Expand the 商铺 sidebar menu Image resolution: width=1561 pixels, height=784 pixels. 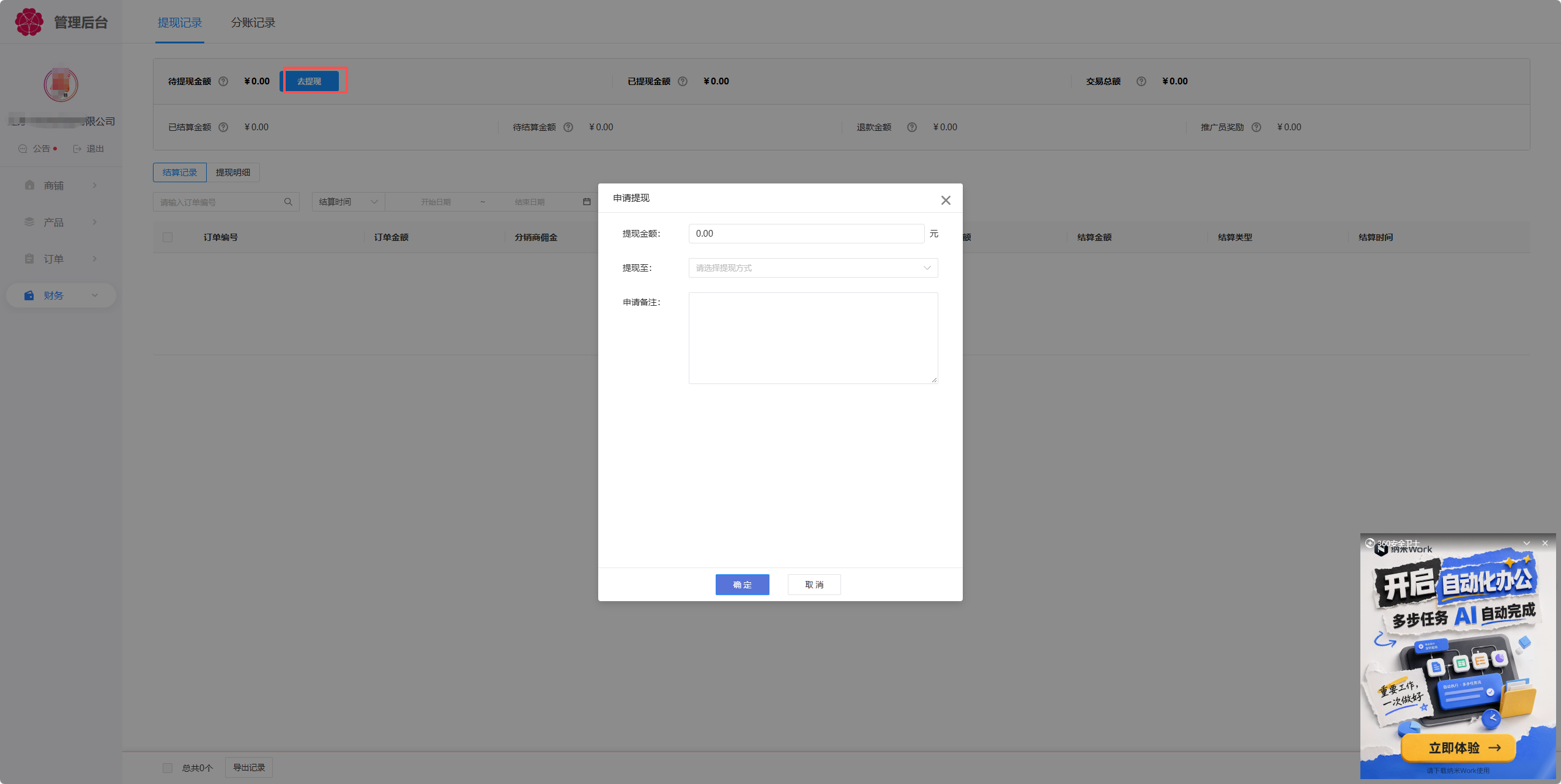click(x=61, y=185)
